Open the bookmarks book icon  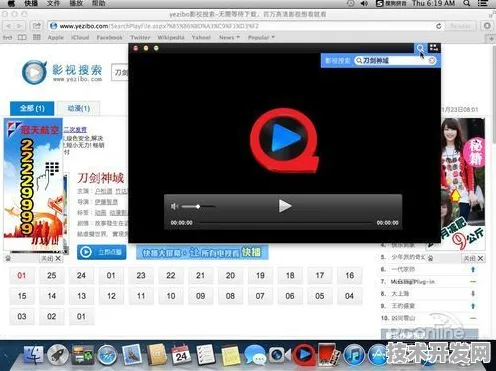22,37
